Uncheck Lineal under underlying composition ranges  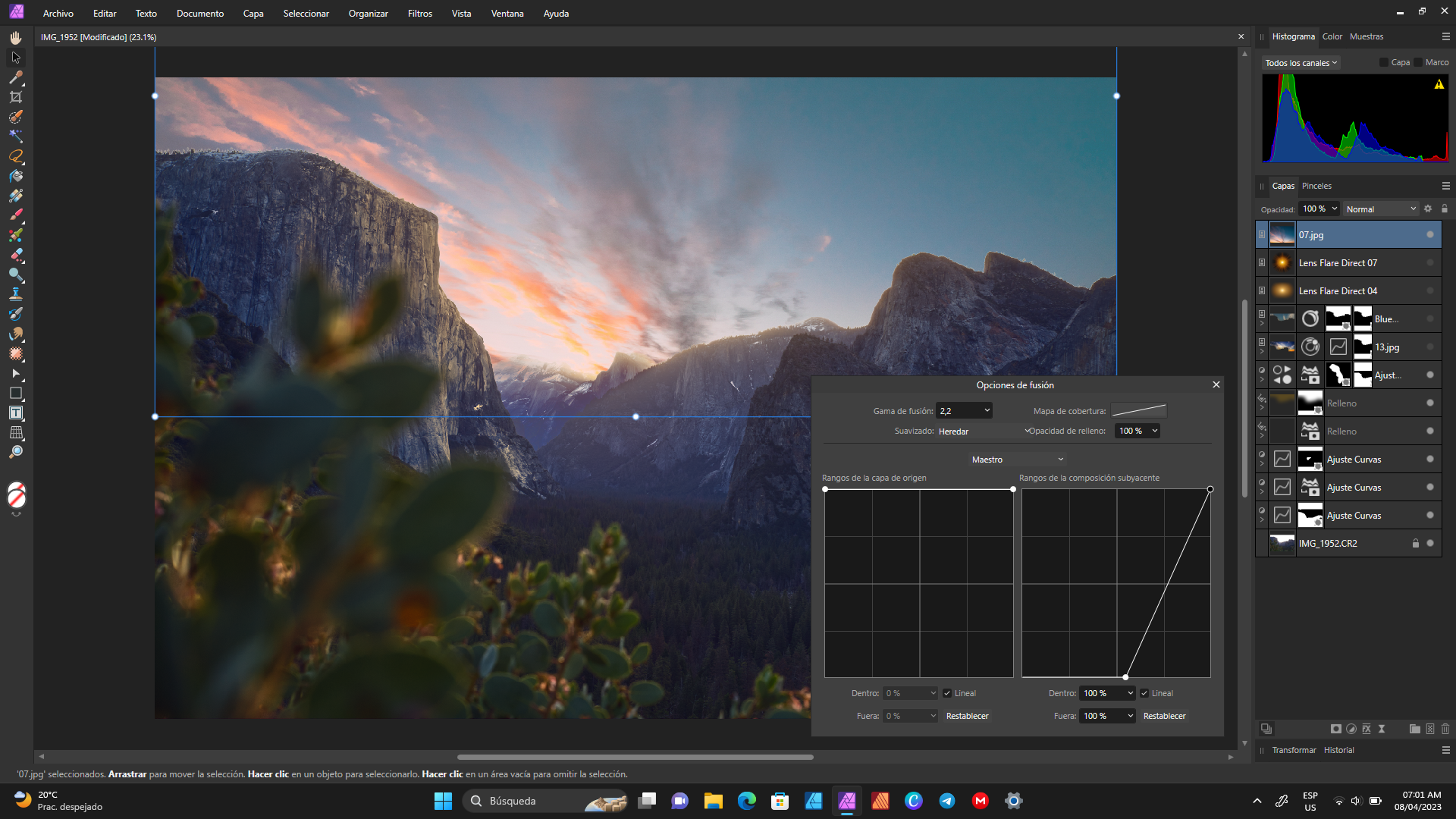[1144, 693]
